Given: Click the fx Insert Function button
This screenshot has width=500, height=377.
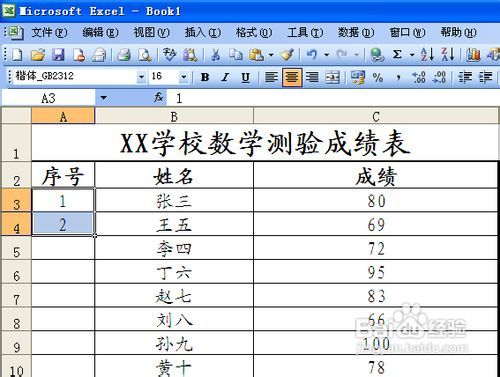Looking at the screenshot, I should coord(159,98).
